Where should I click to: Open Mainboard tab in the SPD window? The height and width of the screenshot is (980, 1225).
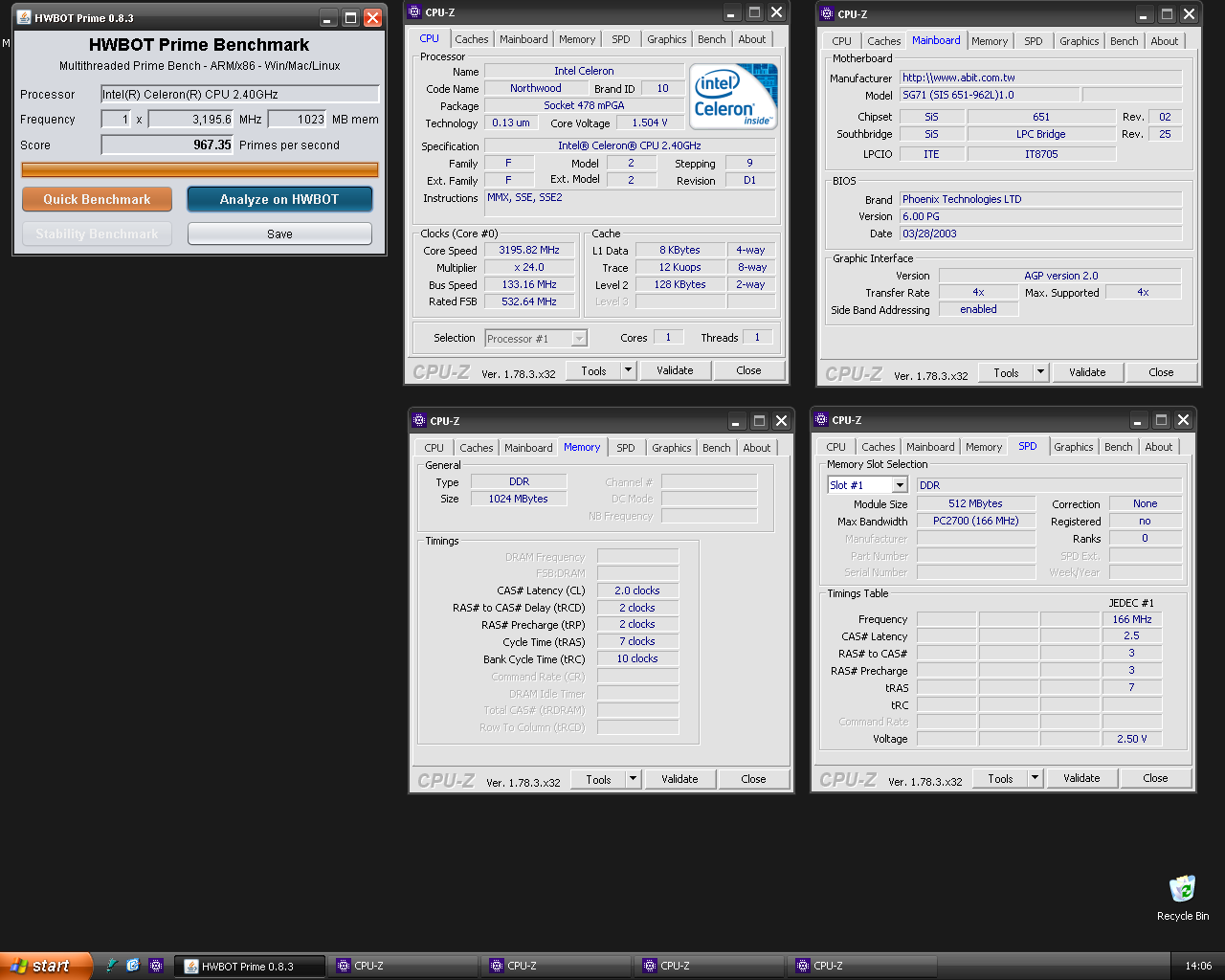[930, 447]
